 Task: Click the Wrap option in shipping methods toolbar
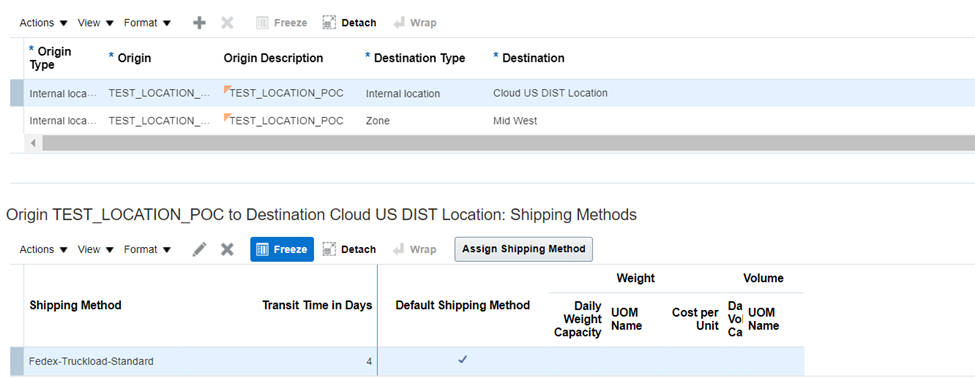[415, 249]
